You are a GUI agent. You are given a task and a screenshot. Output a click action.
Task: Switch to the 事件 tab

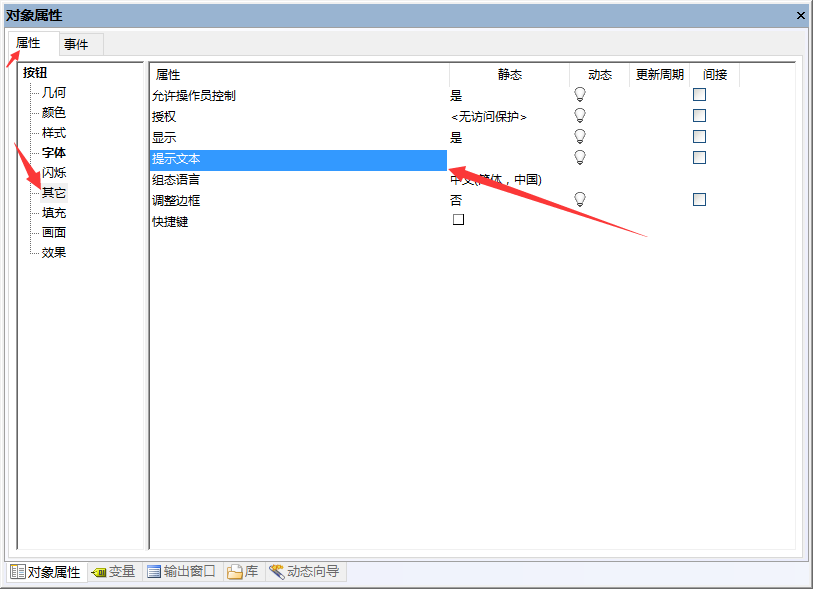76,44
